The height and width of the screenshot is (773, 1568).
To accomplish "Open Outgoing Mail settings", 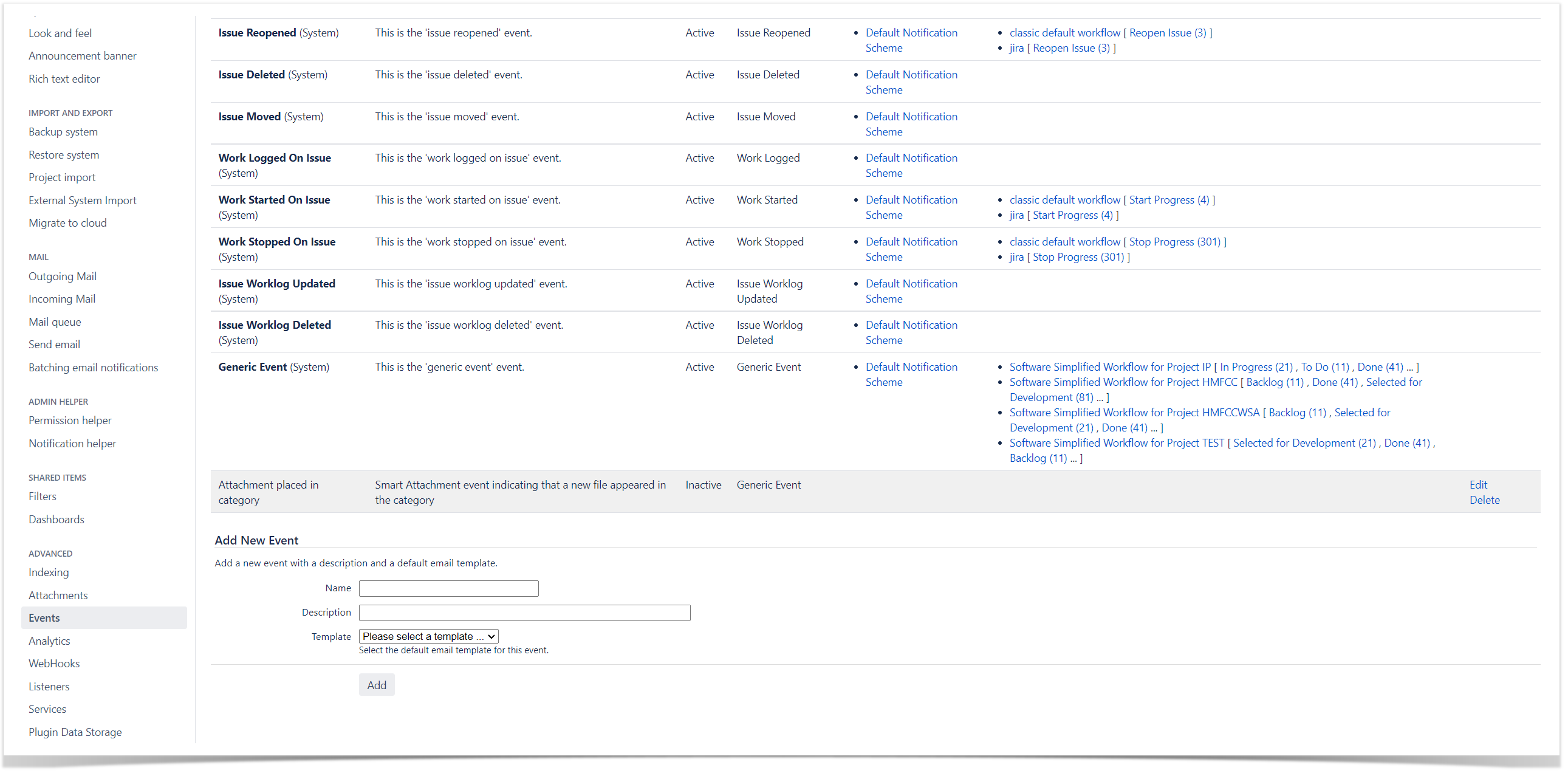I will coord(63,277).
